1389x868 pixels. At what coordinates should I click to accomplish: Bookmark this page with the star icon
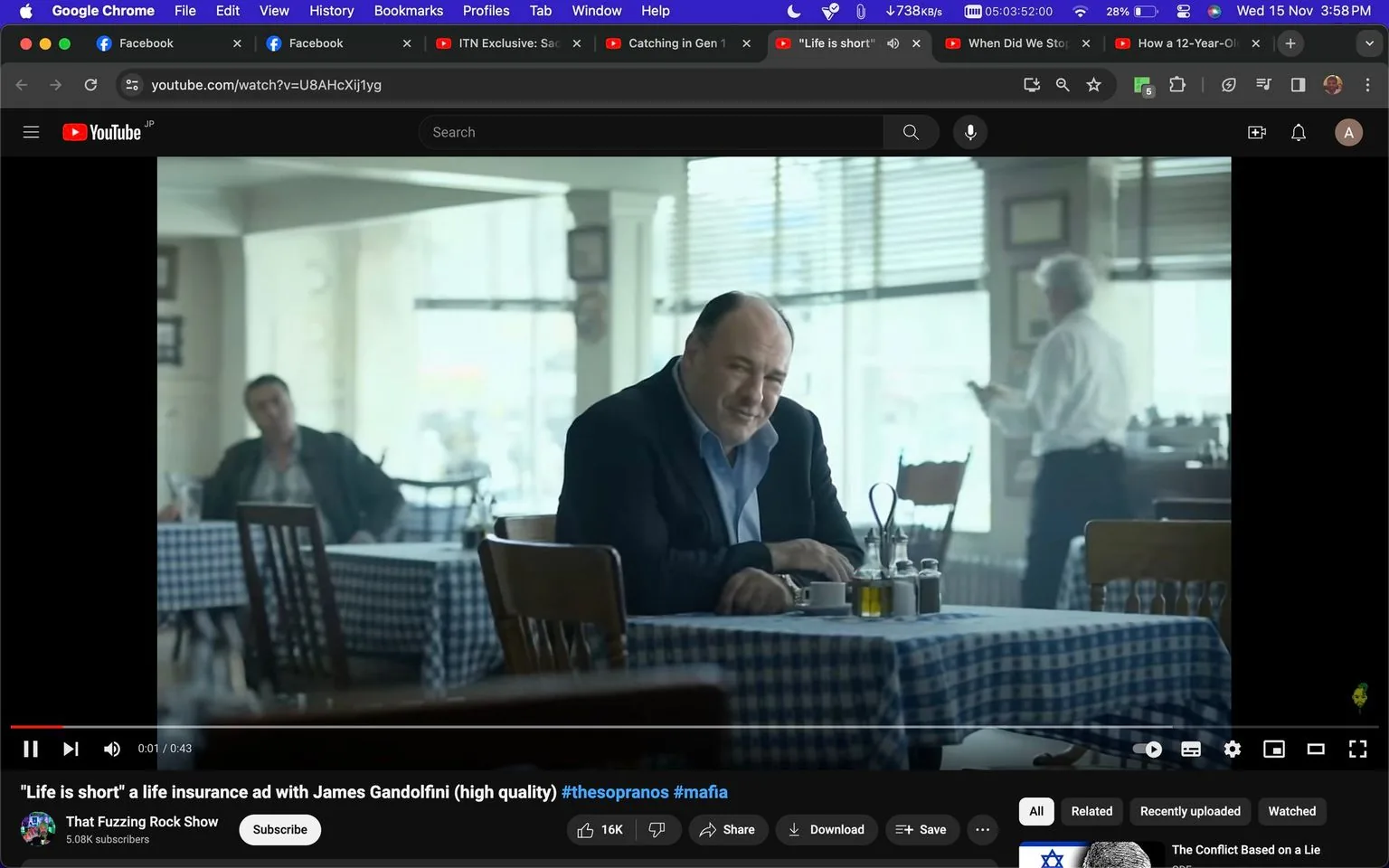[x=1093, y=84]
